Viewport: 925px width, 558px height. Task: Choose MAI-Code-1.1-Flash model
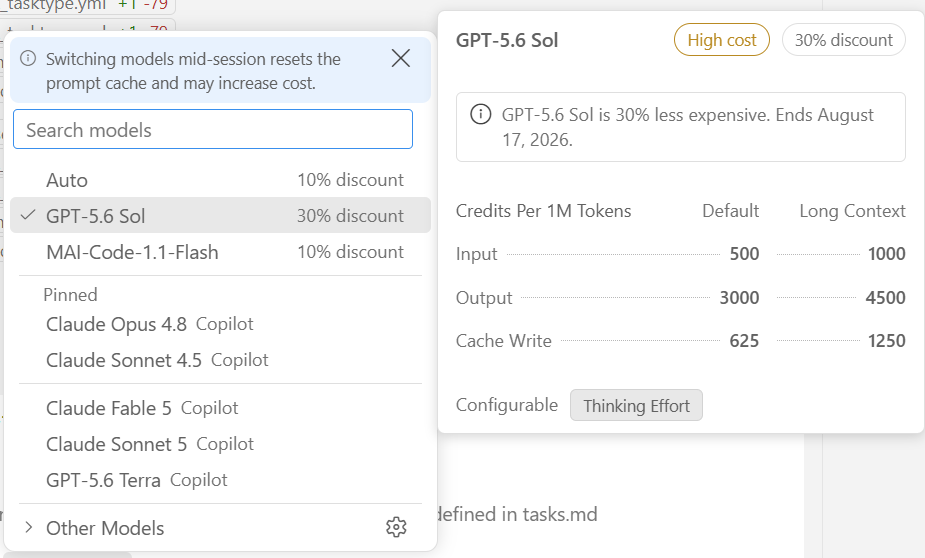[x=221, y=252]
